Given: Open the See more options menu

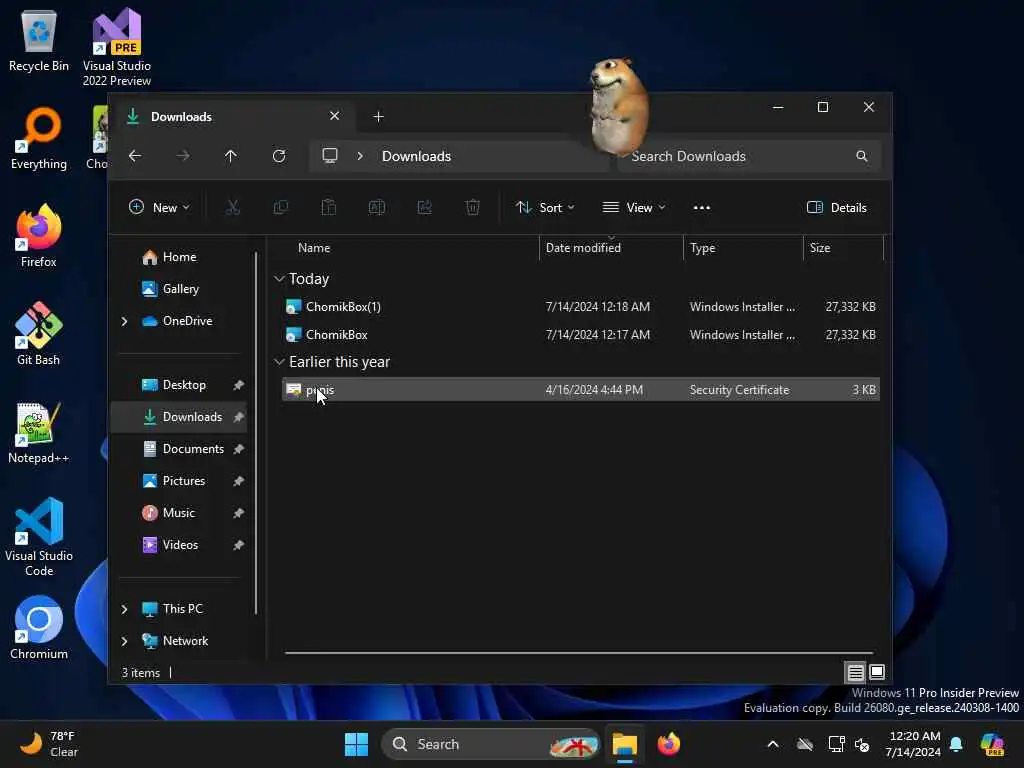Looking at the screenshot, I should [701, 208].
